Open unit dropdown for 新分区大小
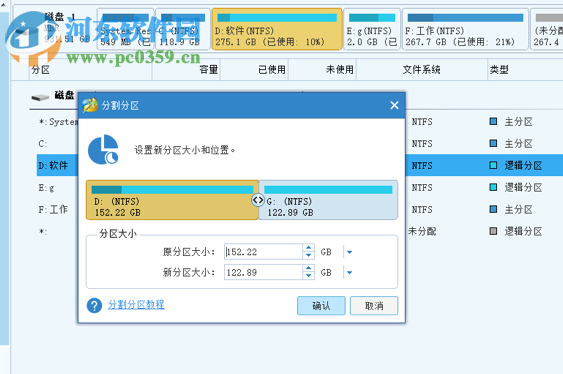563x374 pixels. pyautogui.click(x=349, y=272)
